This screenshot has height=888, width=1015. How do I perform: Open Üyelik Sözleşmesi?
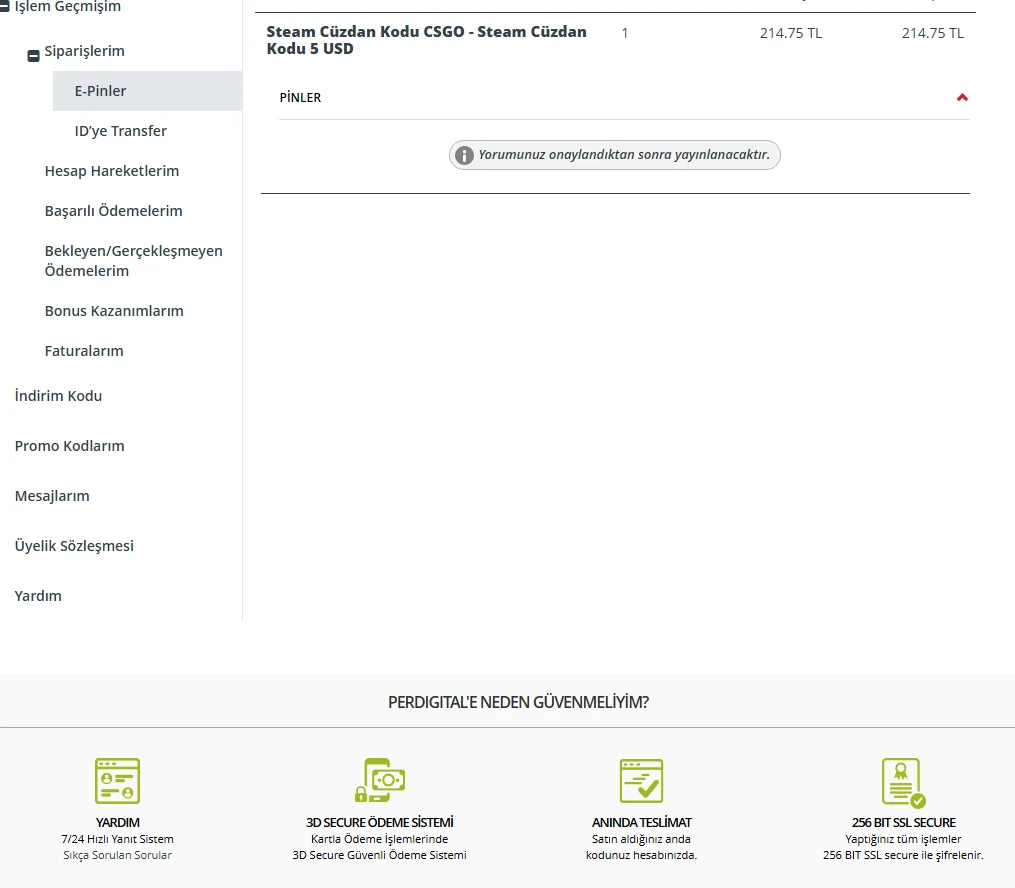pos(74,546)
